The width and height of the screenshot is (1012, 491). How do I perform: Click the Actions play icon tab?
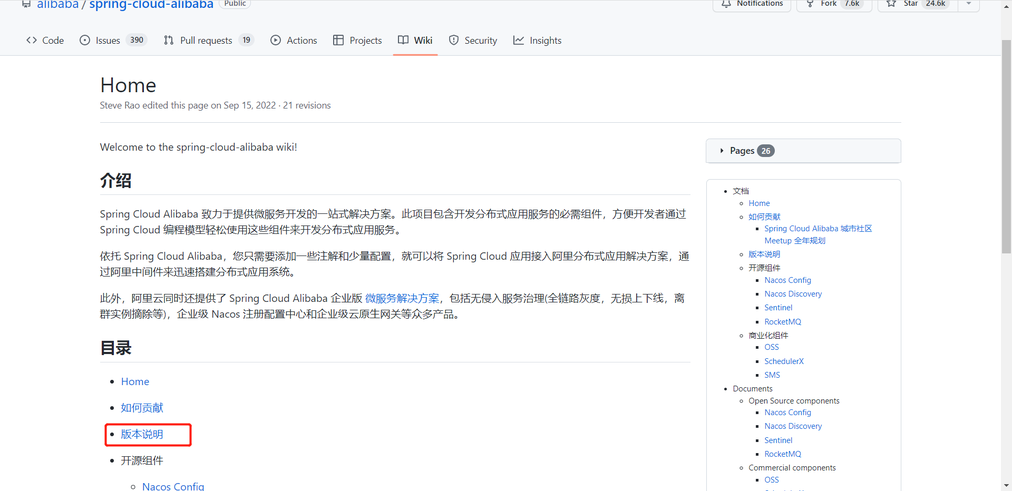276,40
